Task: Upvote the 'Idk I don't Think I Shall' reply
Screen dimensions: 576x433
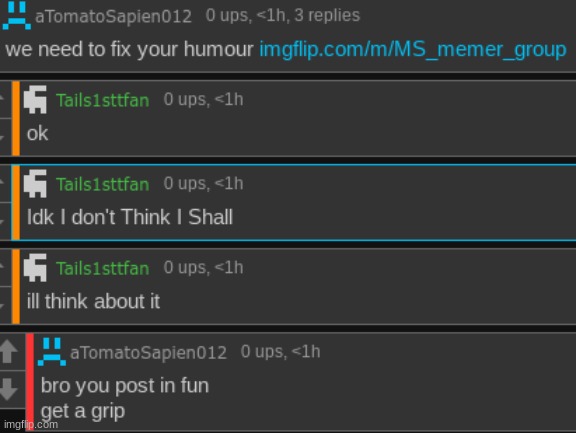Action: pos(3,183)
